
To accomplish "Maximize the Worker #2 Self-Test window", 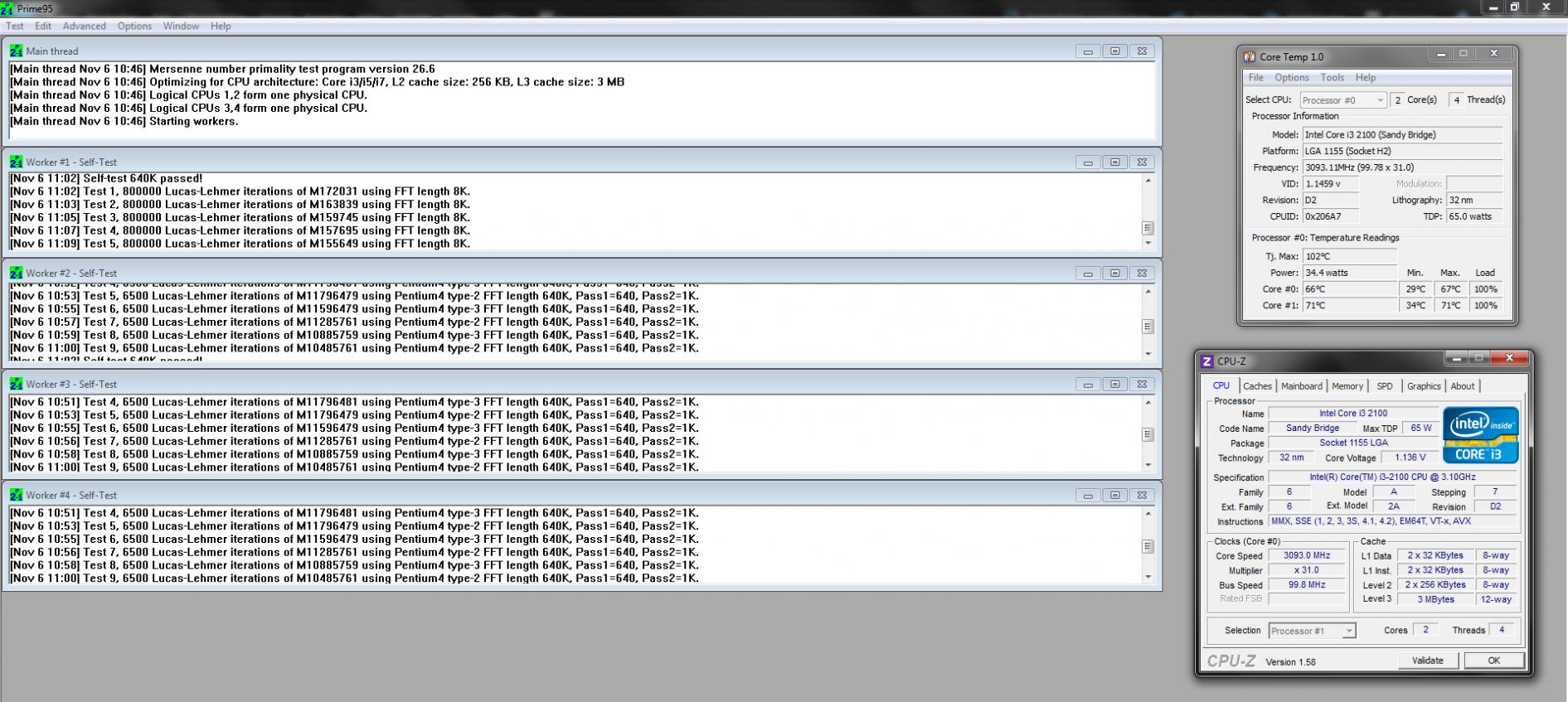I will pos(1115,274).
